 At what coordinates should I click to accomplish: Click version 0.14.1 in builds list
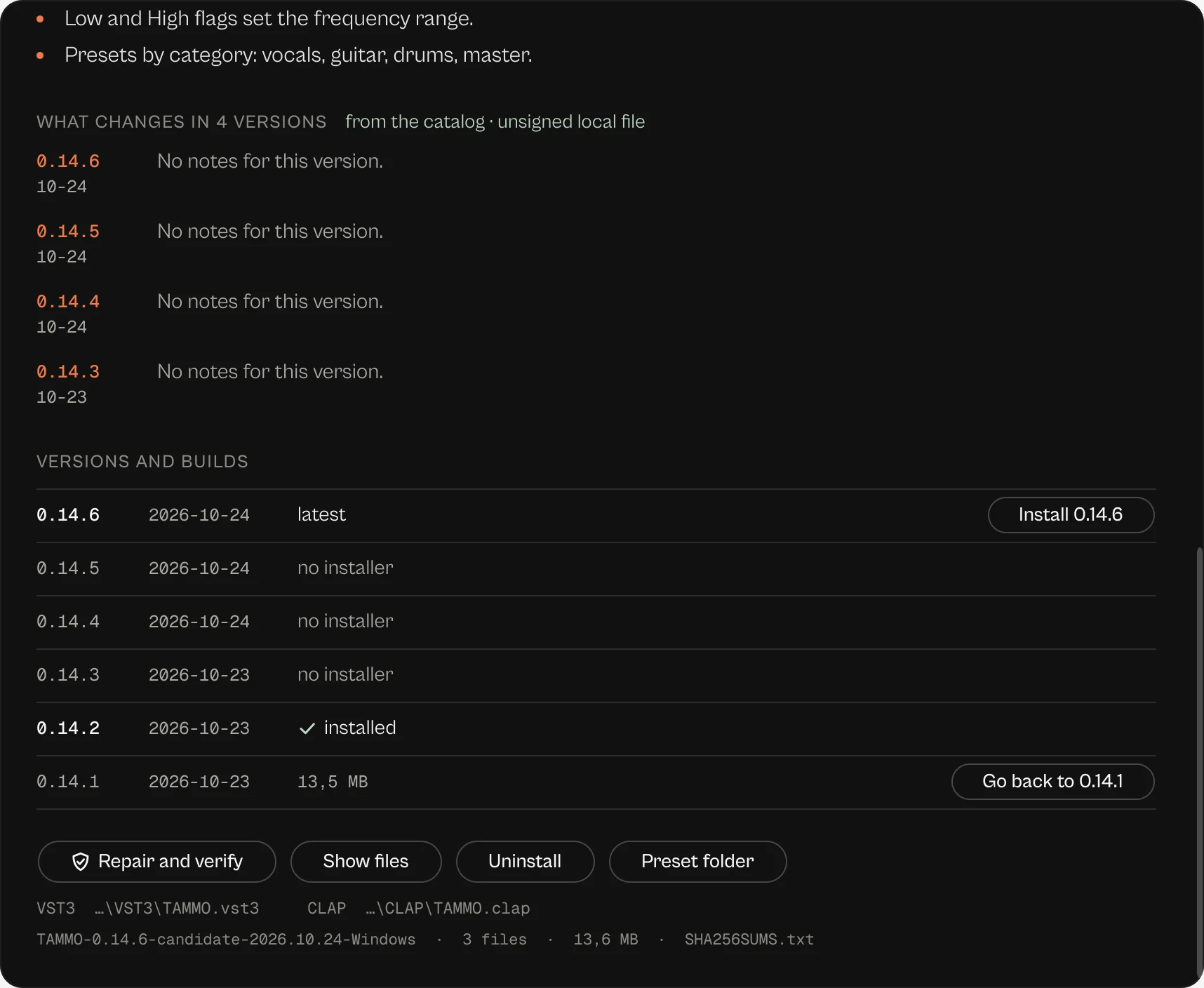68,782
